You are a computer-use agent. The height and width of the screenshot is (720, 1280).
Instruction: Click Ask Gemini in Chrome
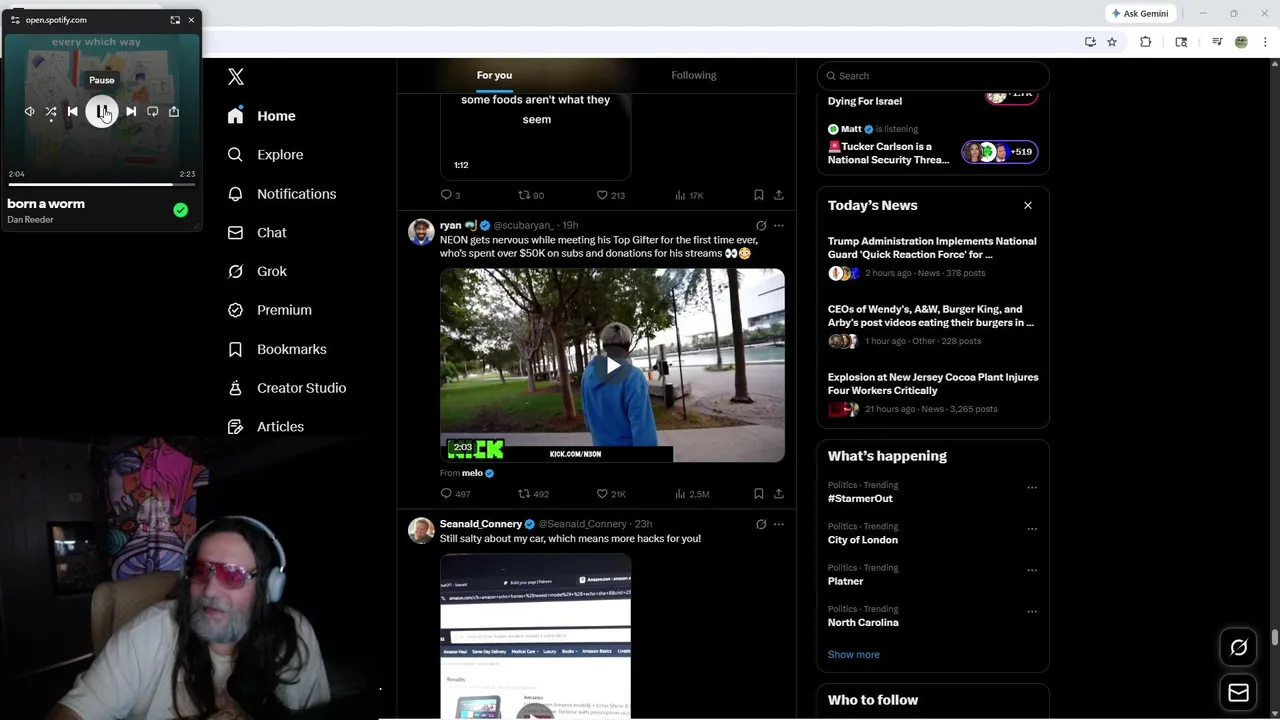tap(1141, 14)
